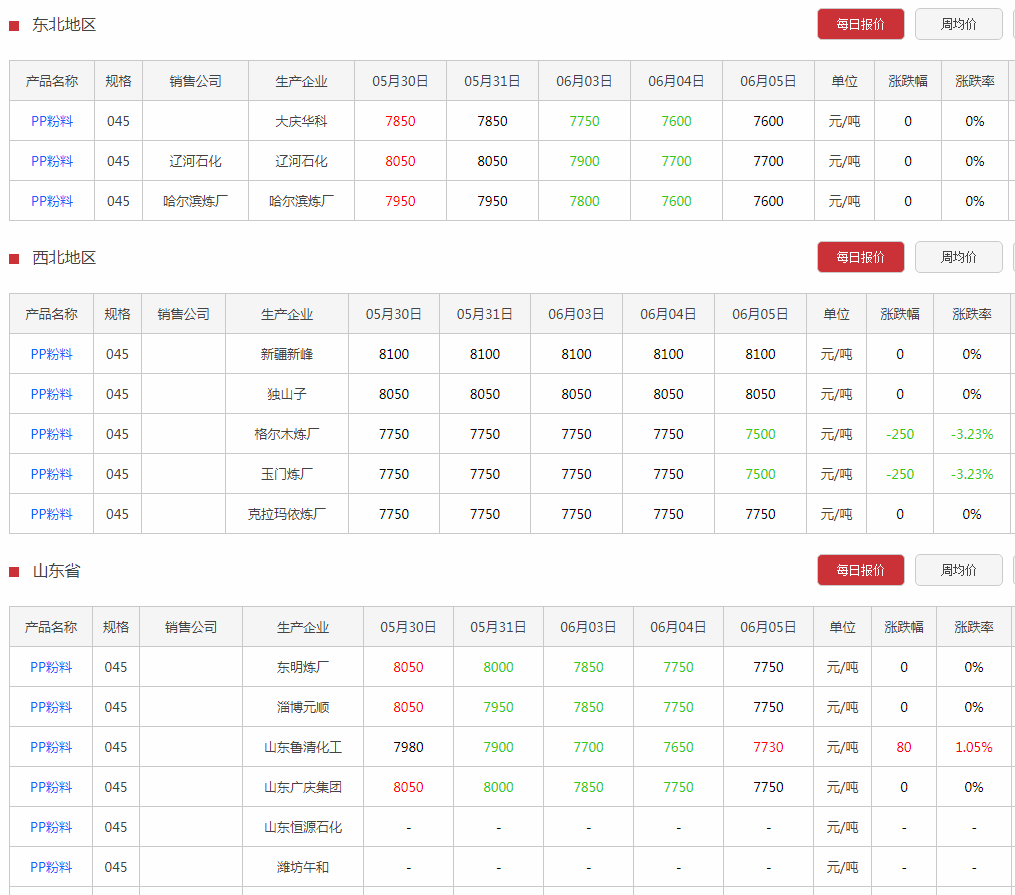The image size is (1015, 895).
Task: Click 格尔木炼厂 producer cell
Action: tap(287, 434)
